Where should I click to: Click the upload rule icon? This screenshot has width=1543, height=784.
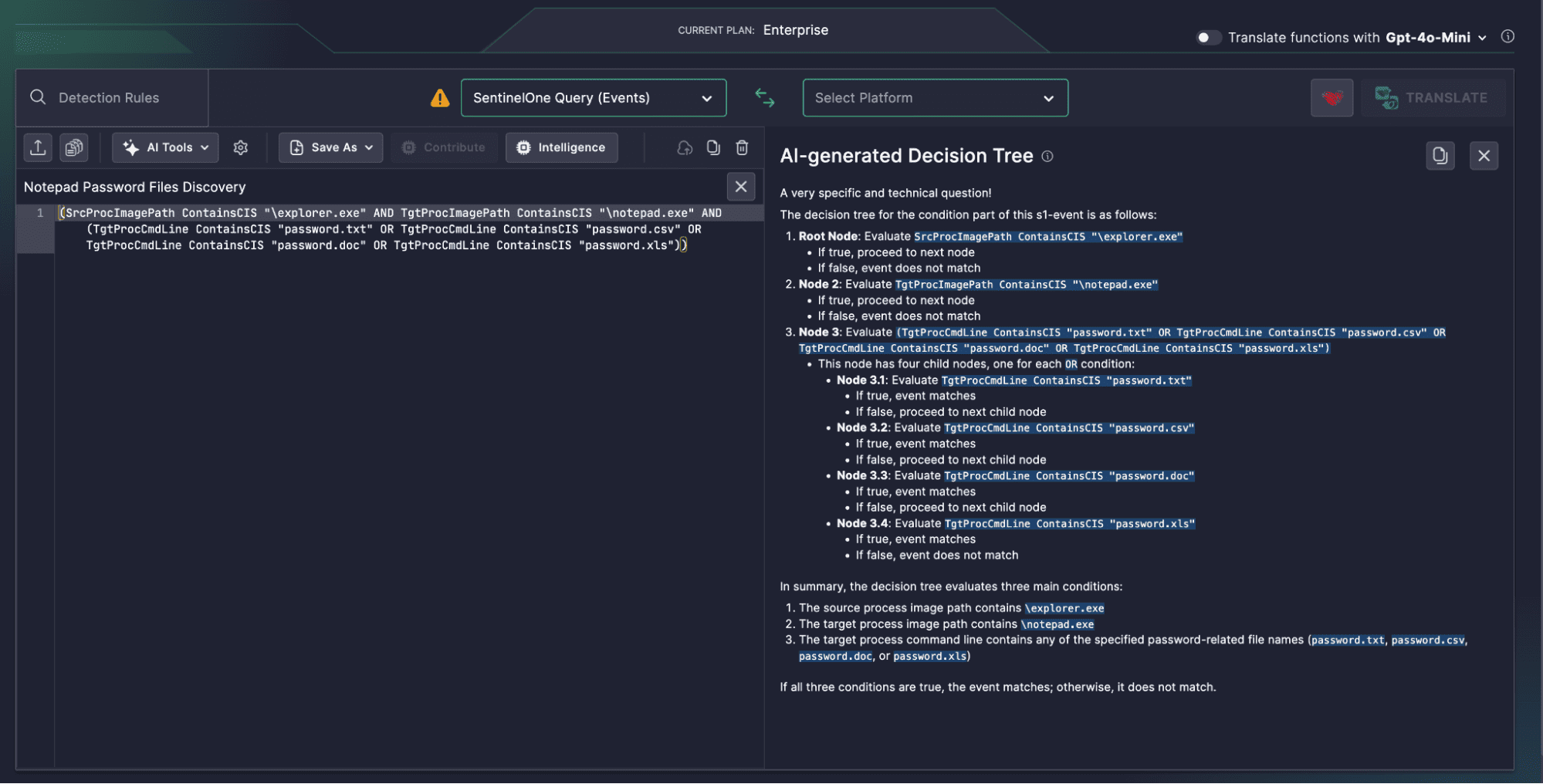[x=38, y=147]
